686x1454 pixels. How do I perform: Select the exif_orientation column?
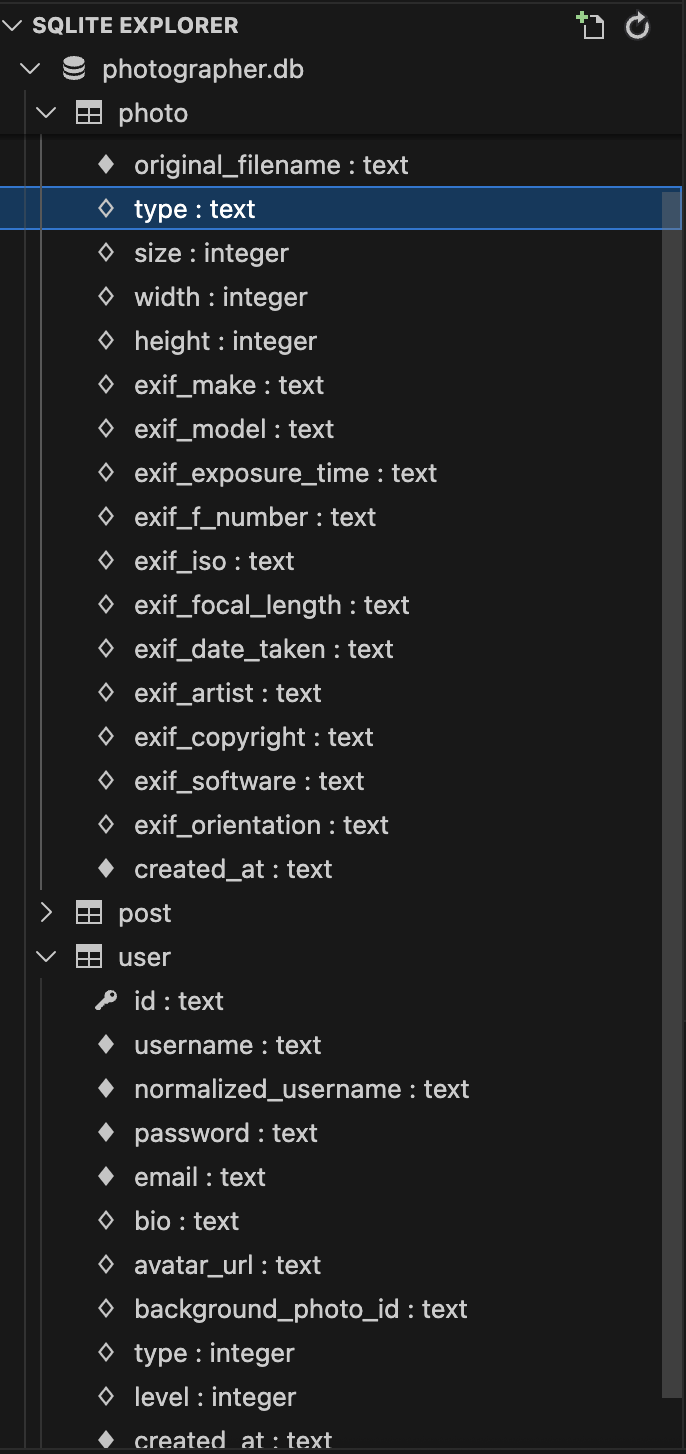[261, 825]
